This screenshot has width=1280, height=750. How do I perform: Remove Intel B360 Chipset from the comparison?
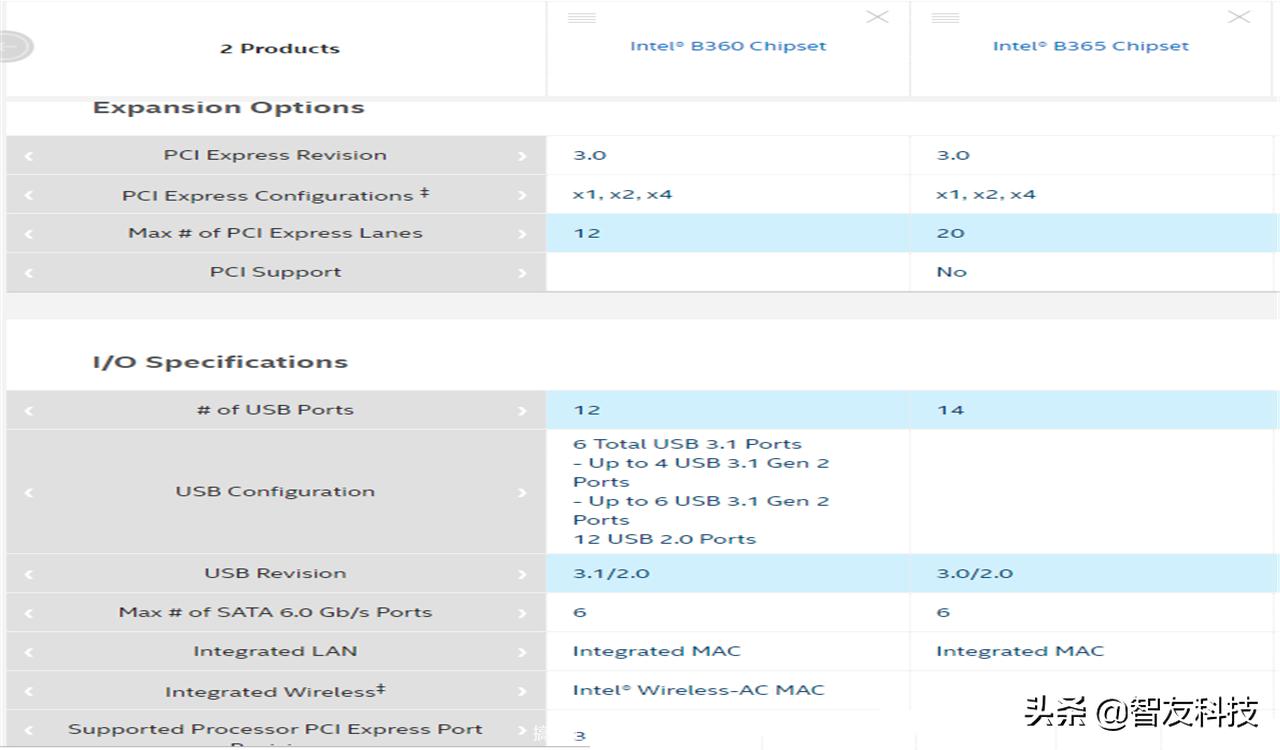pyautogui.click(x=877, y=17)
